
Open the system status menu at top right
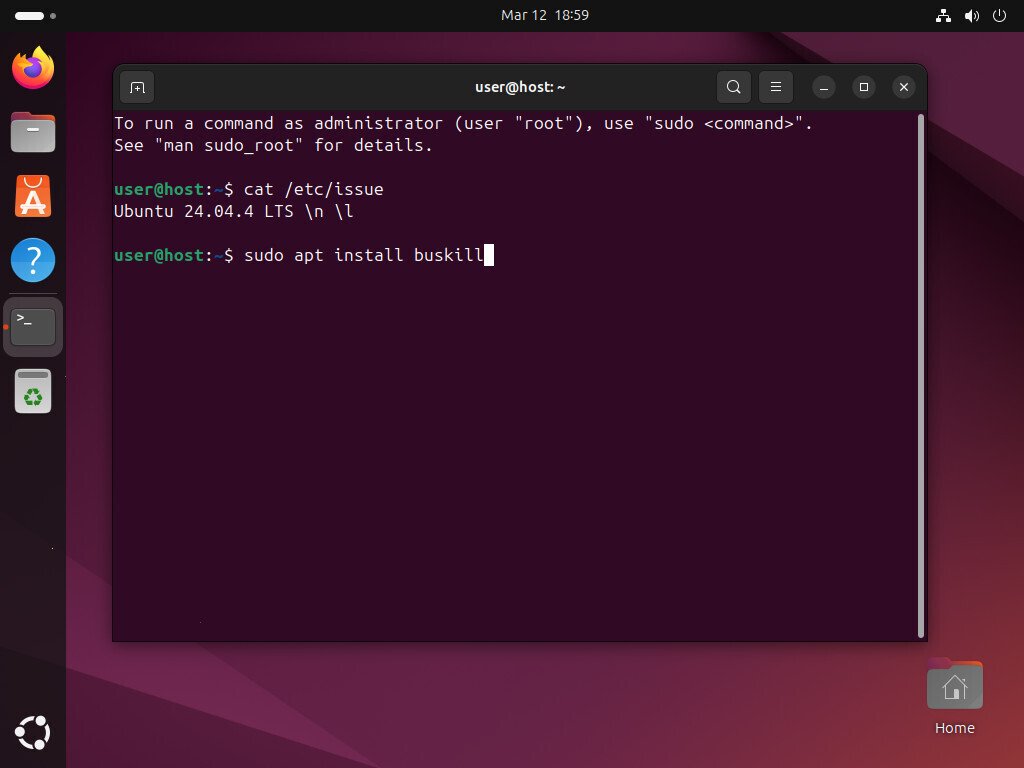coord(999,15)
